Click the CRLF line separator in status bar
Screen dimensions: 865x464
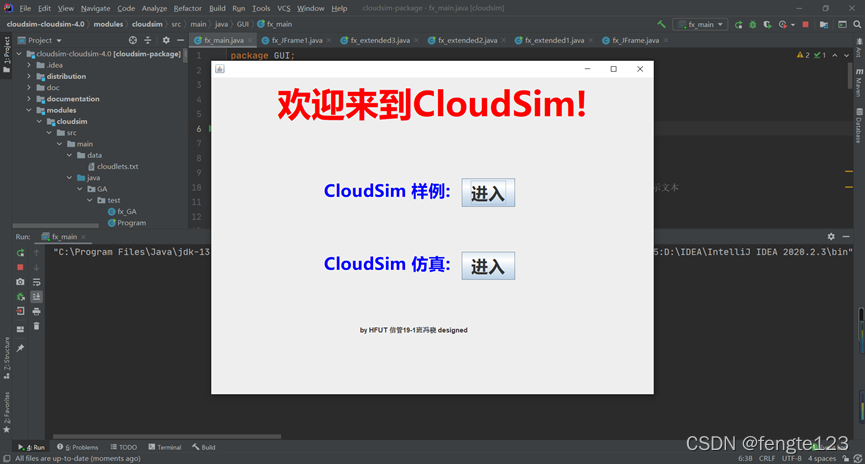[767, 458]
